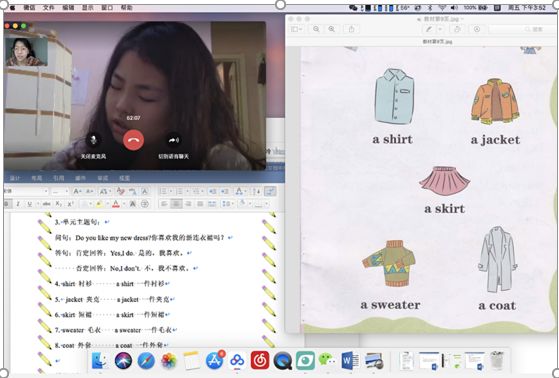Apply subscript X₂ in Word
559x378 pixels.
59,204
